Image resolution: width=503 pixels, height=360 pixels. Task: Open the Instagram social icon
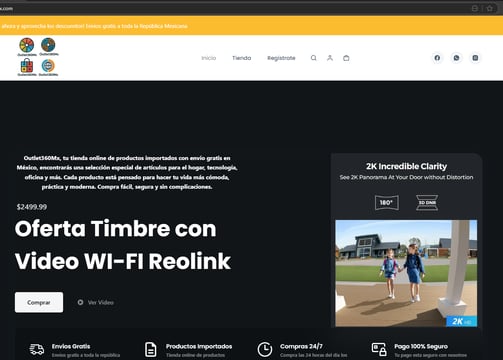point(475,58)
